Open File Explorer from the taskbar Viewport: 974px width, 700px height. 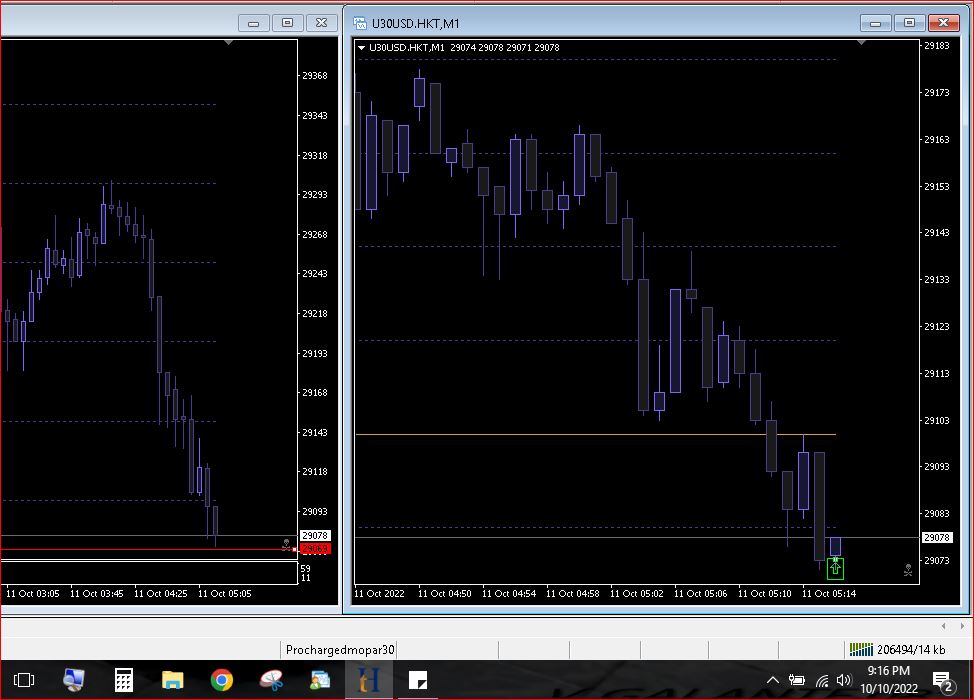pos(173,680)
